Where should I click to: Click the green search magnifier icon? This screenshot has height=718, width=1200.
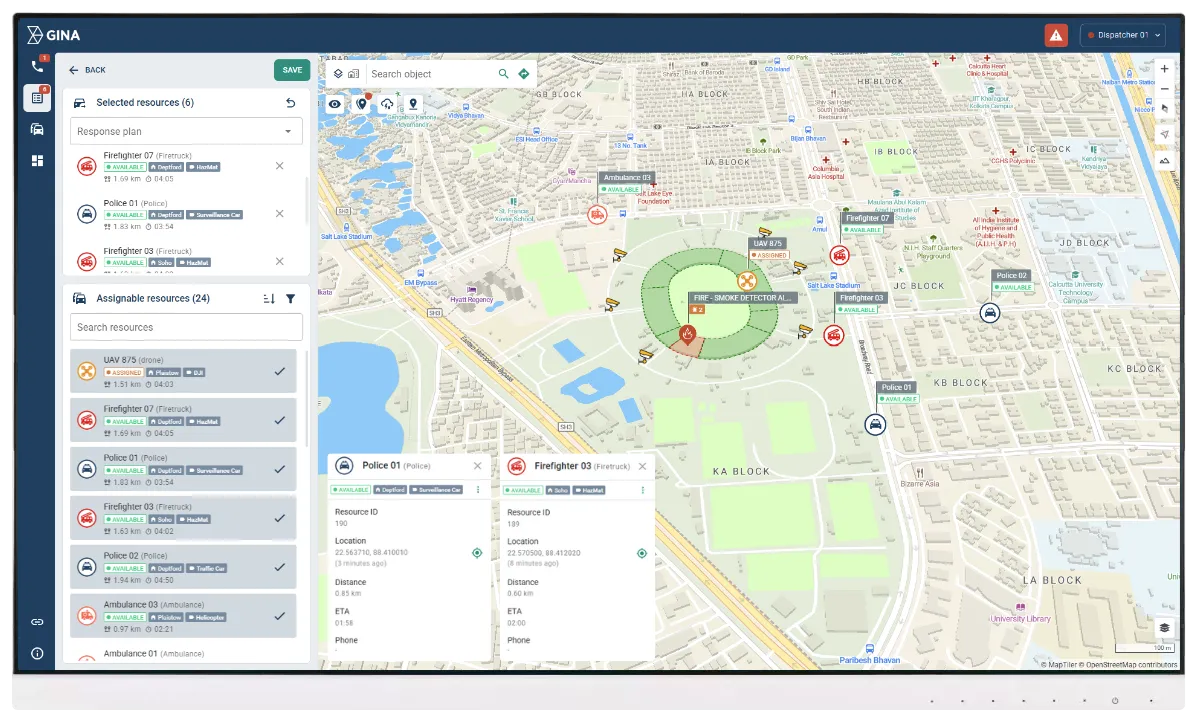coord(504,74)
